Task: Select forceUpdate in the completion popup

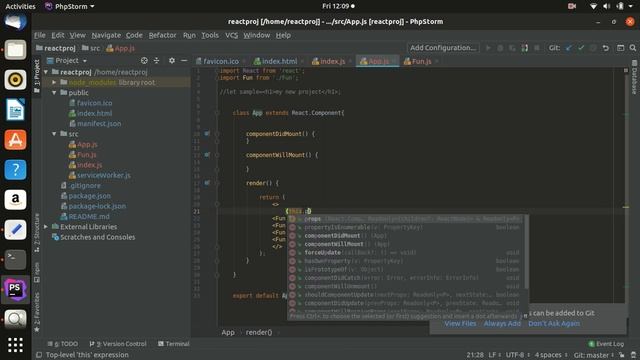Action: coord(405,253)
